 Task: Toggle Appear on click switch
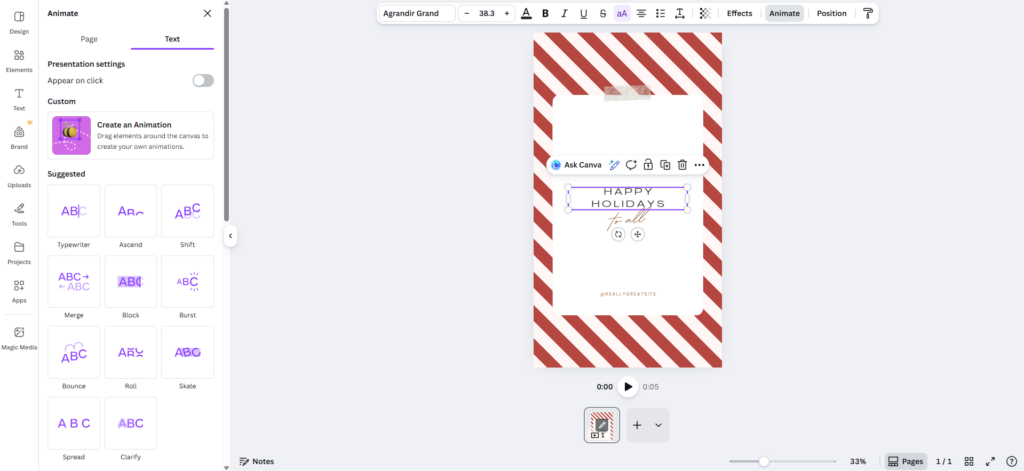click(x=203, y=80)
